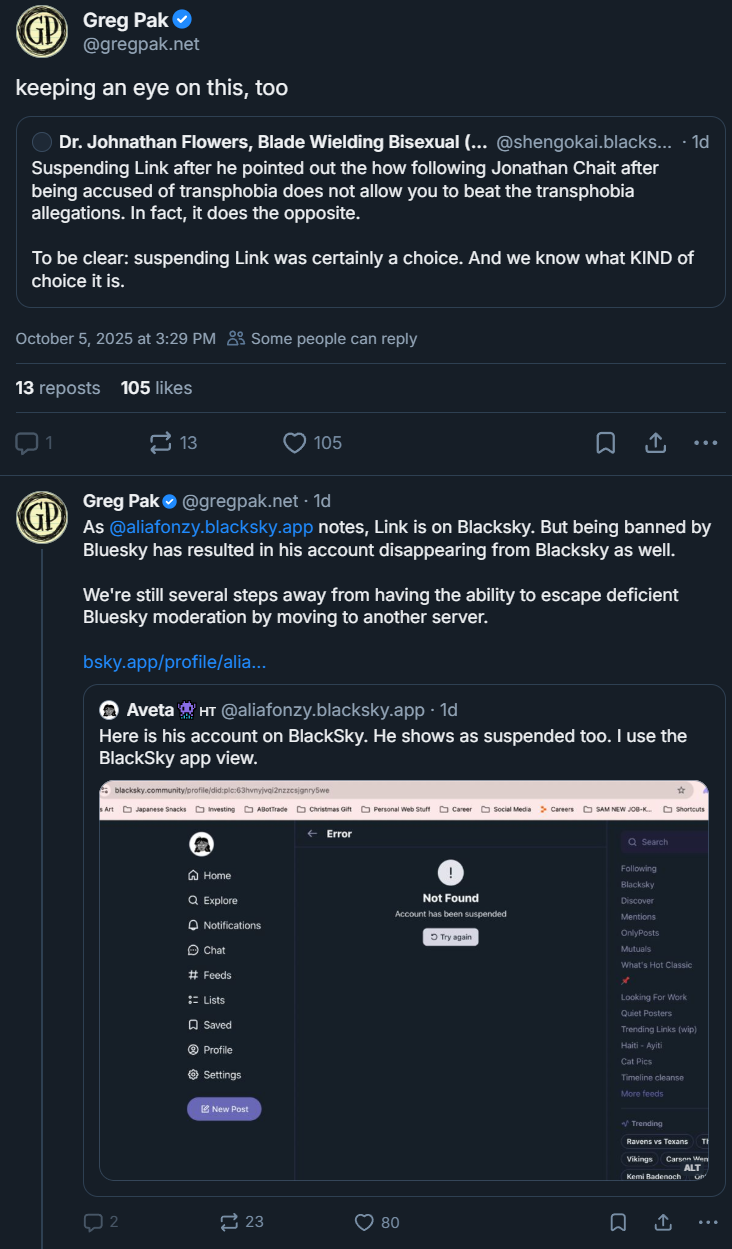View the 13 reposts list
The width and height of the screenshot is (732, 1249).
(58, 388)
